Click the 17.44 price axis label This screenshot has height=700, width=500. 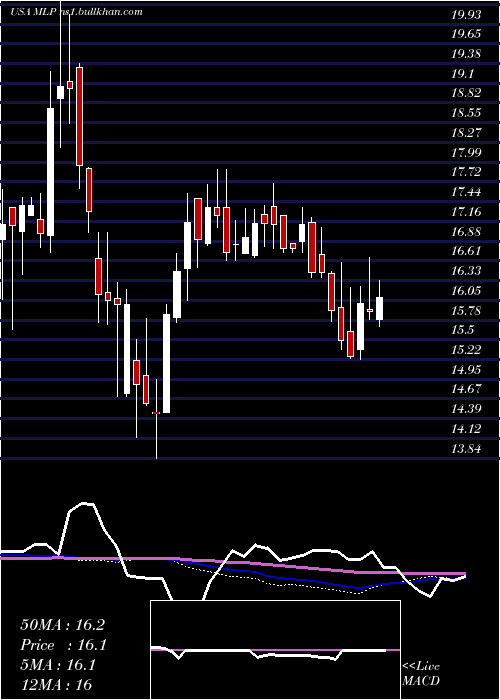(467, 192)
